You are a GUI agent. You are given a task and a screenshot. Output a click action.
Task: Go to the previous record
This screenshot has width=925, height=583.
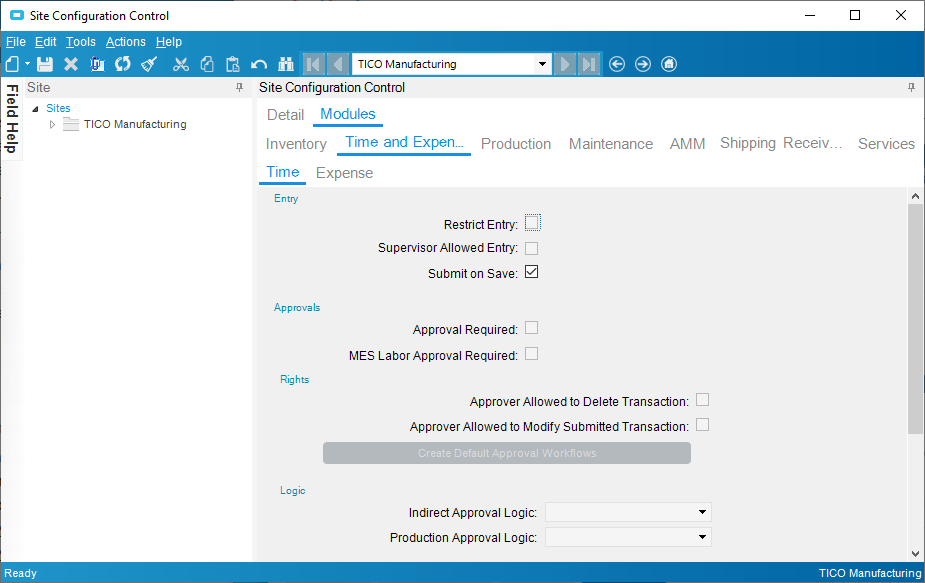337,64
